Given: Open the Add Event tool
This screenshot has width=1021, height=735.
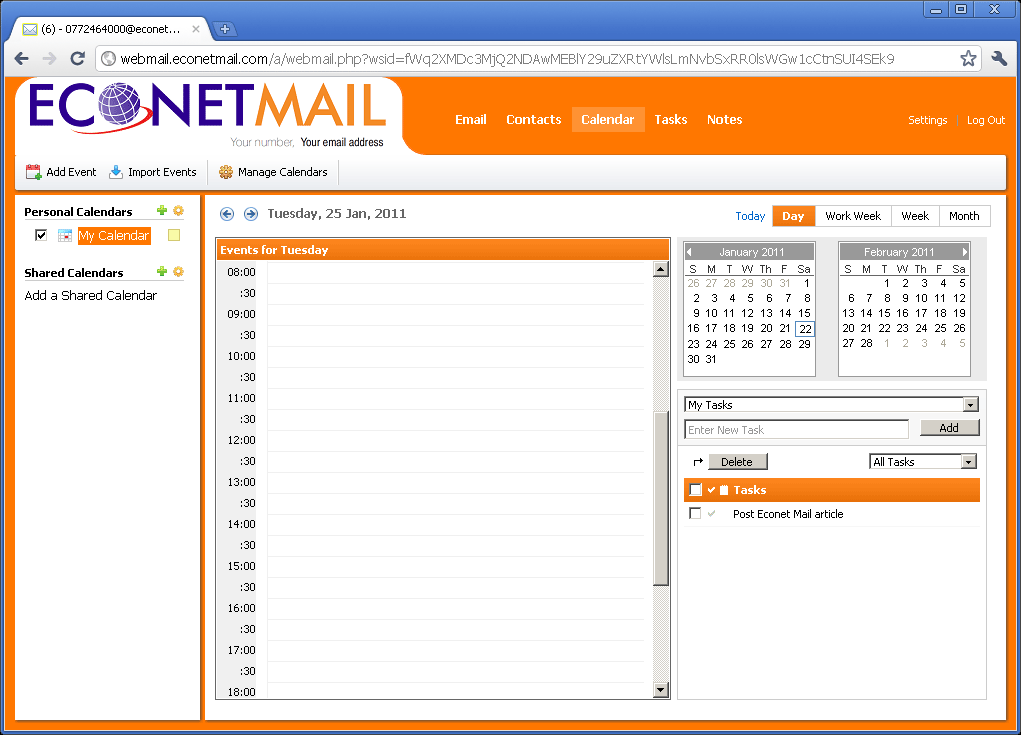Looking at the screenshot, I should pos(60,171).
